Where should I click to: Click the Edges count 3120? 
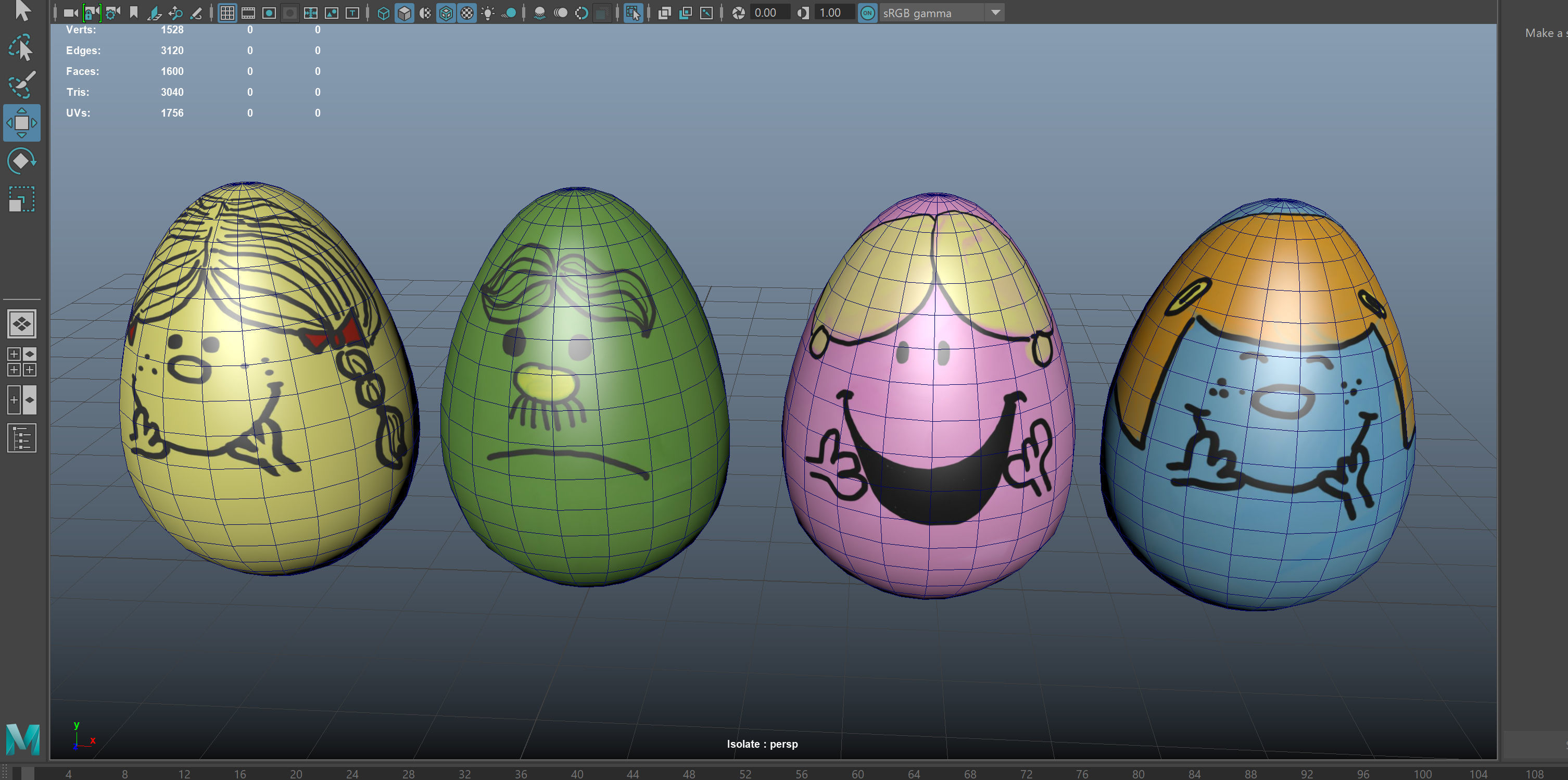(x=172, y=51)
